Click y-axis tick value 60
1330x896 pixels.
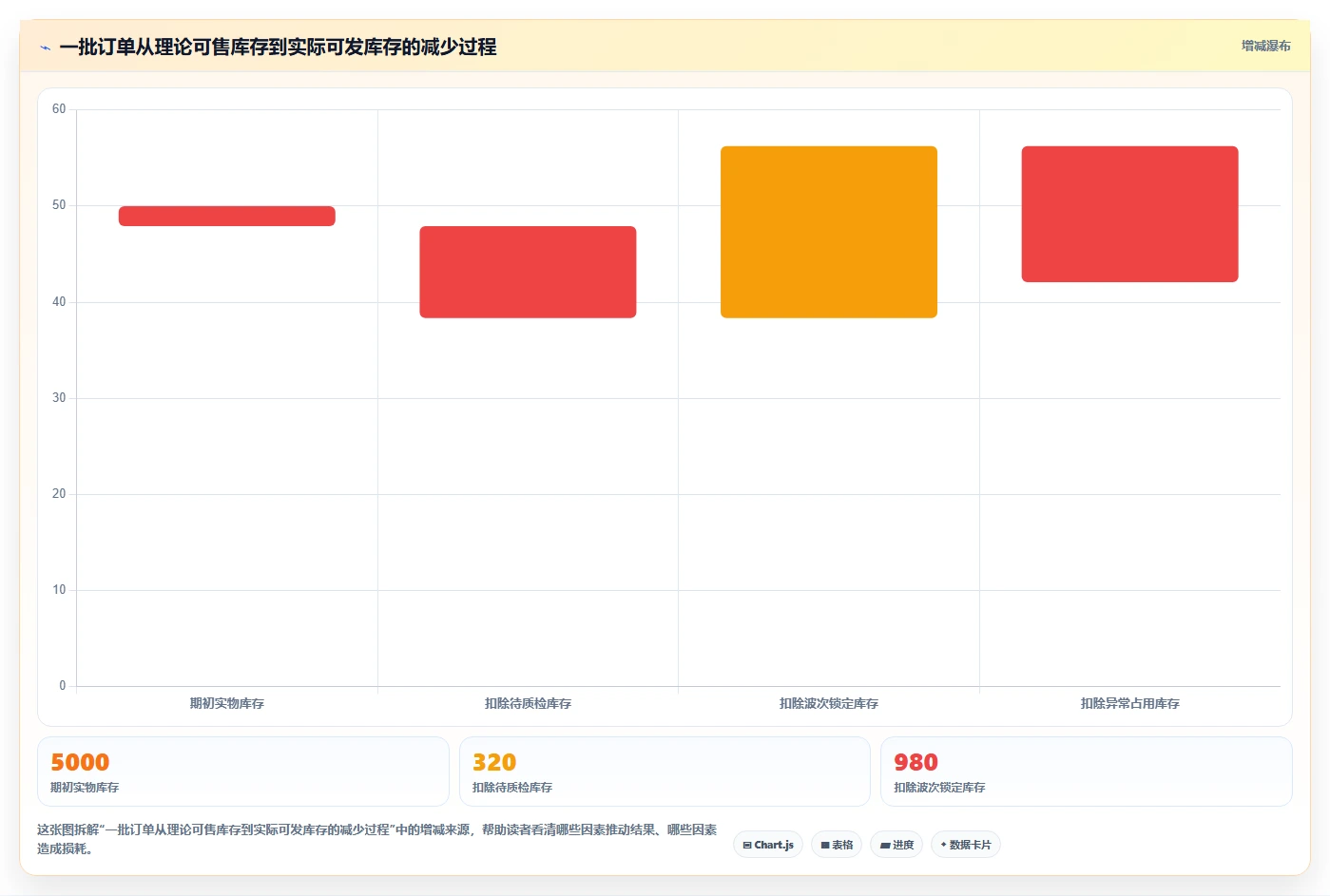(59, 109)
